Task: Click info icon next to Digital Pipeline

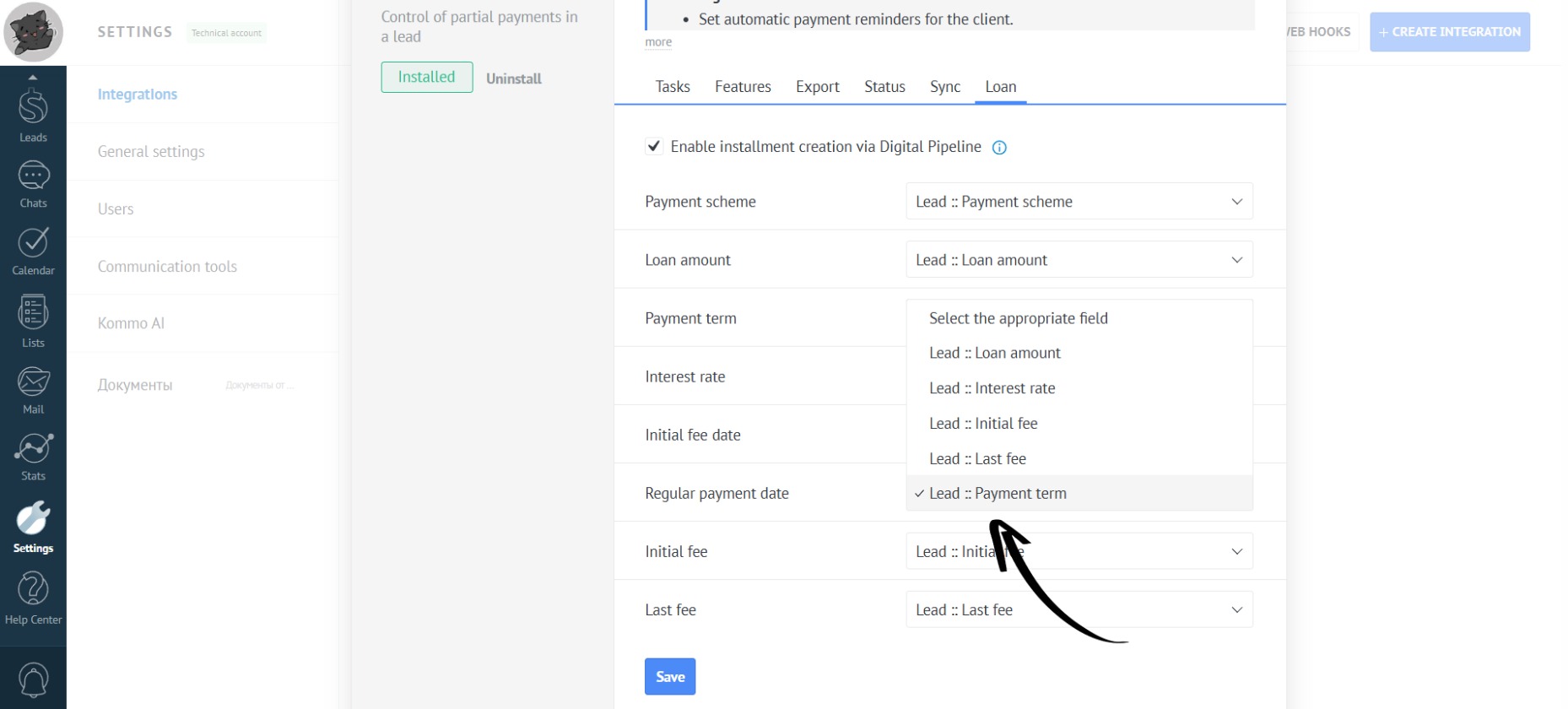Action: pyautogui.click(x=999, y=148)
